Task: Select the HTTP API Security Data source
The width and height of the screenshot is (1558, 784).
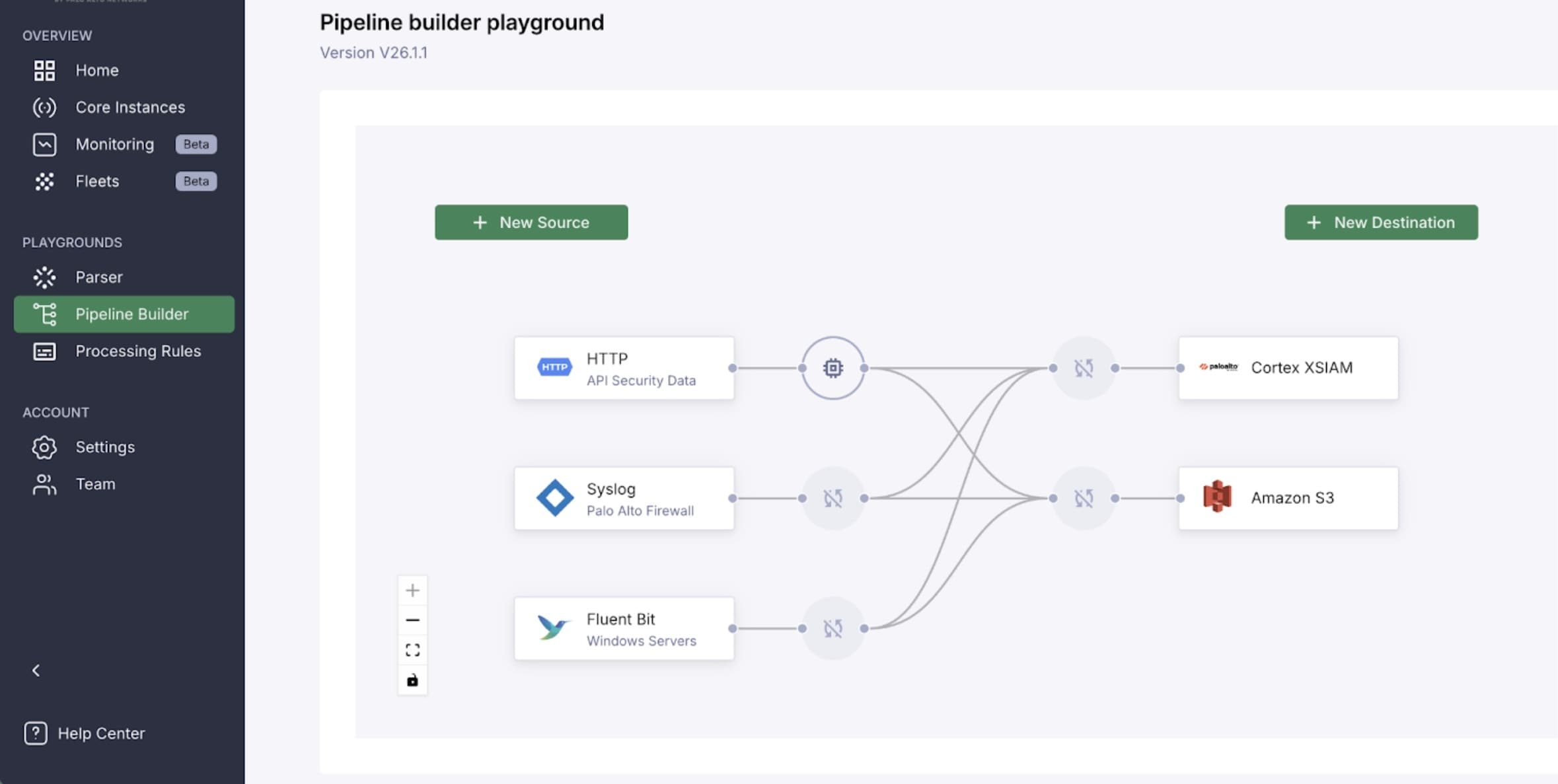Action: [624, 368]
